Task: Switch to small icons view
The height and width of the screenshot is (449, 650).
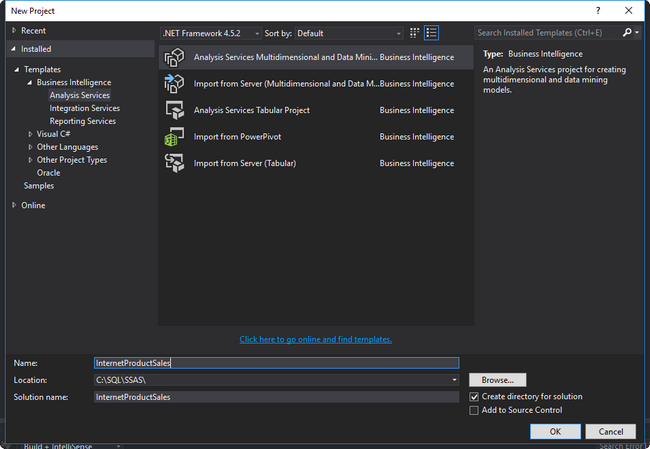Action: pos(414,33)
